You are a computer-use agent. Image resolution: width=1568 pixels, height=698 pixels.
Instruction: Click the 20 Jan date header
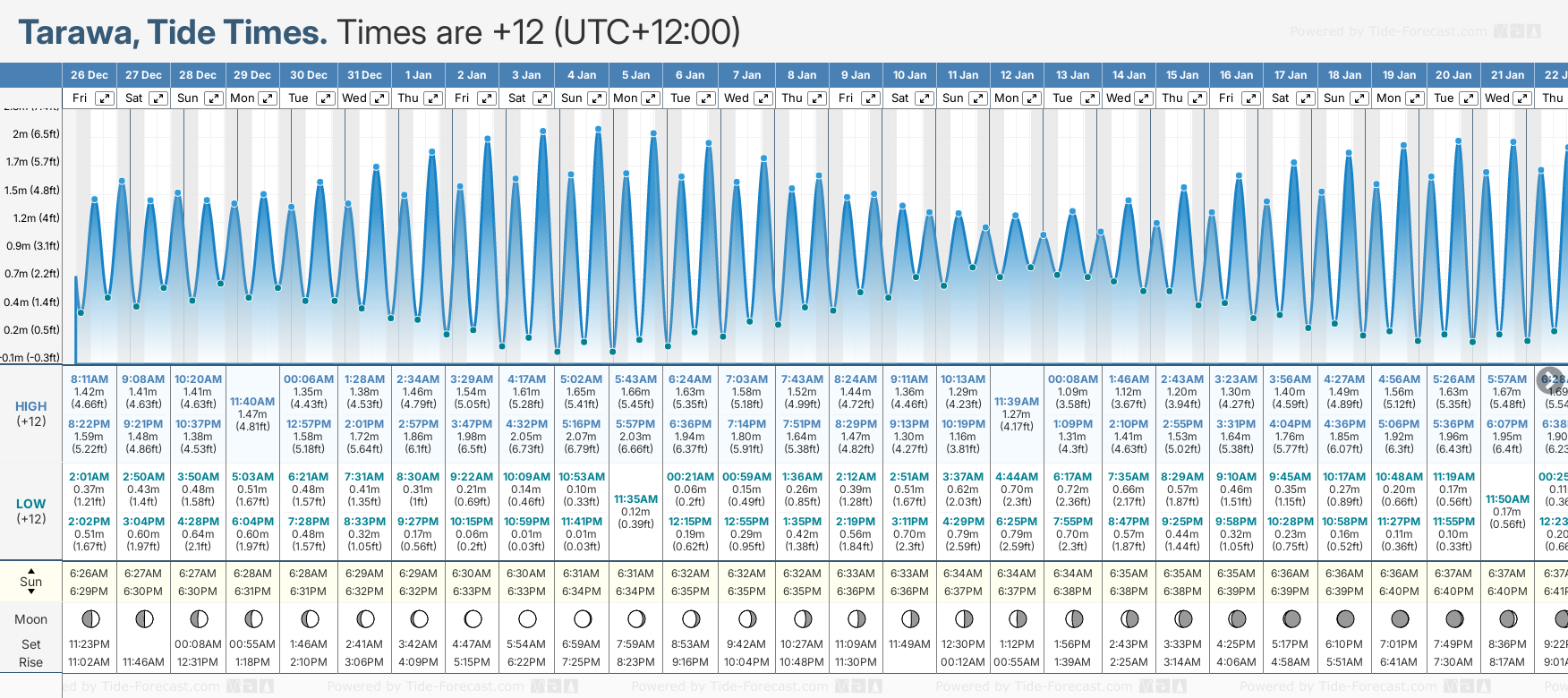pos(1453,75)
